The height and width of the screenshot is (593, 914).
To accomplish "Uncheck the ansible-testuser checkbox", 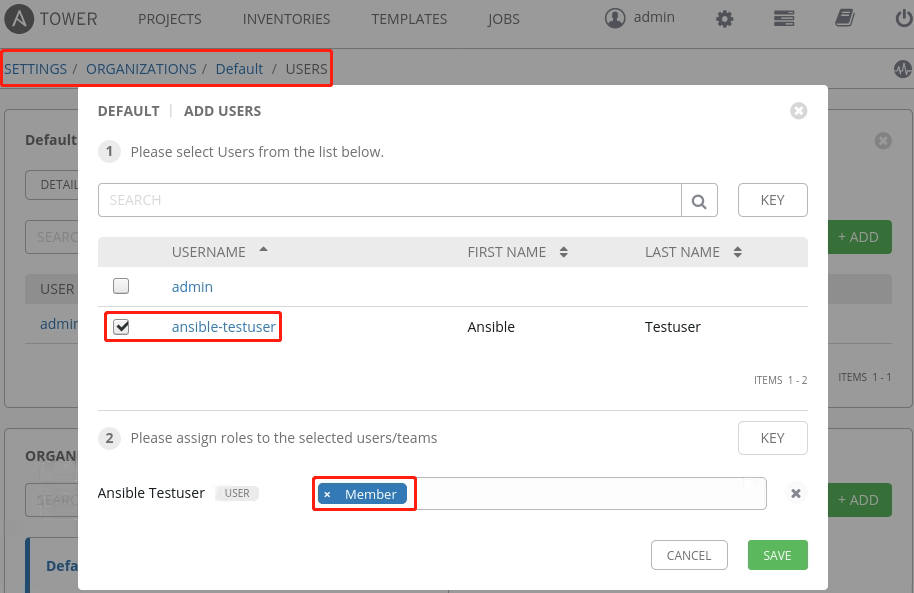I will tap(121, 327).
